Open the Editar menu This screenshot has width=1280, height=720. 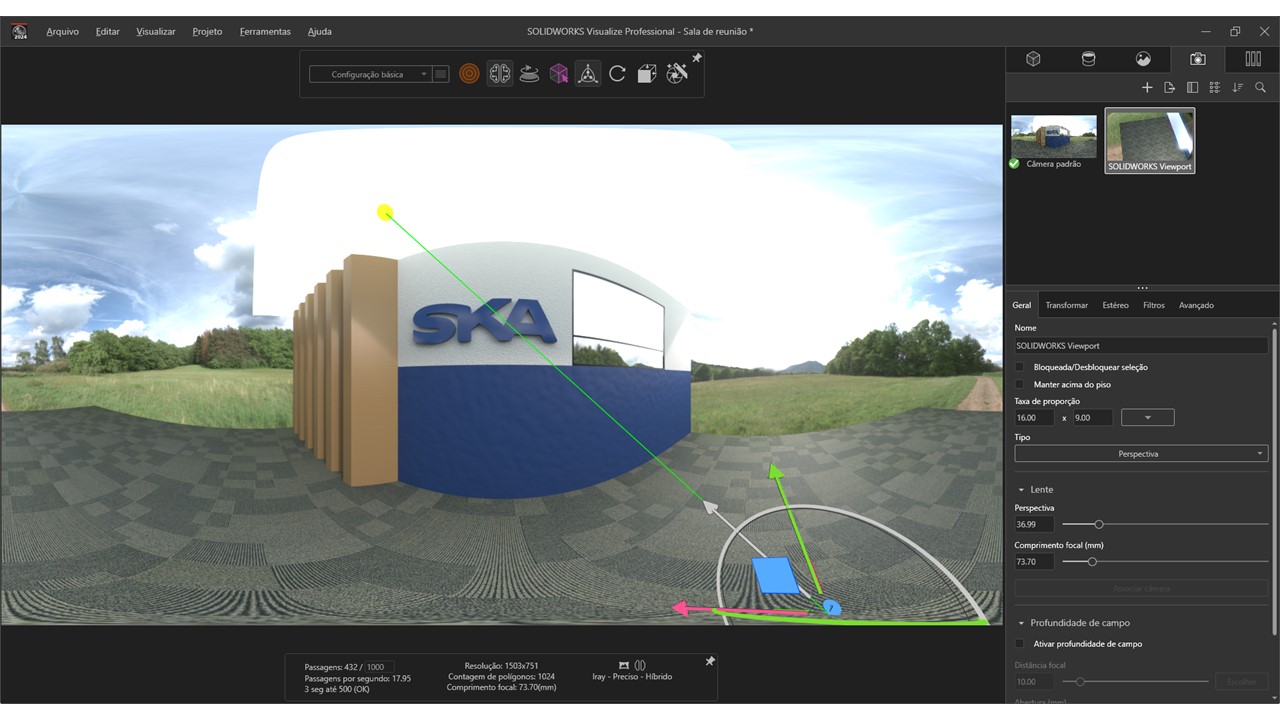[108, 32]
